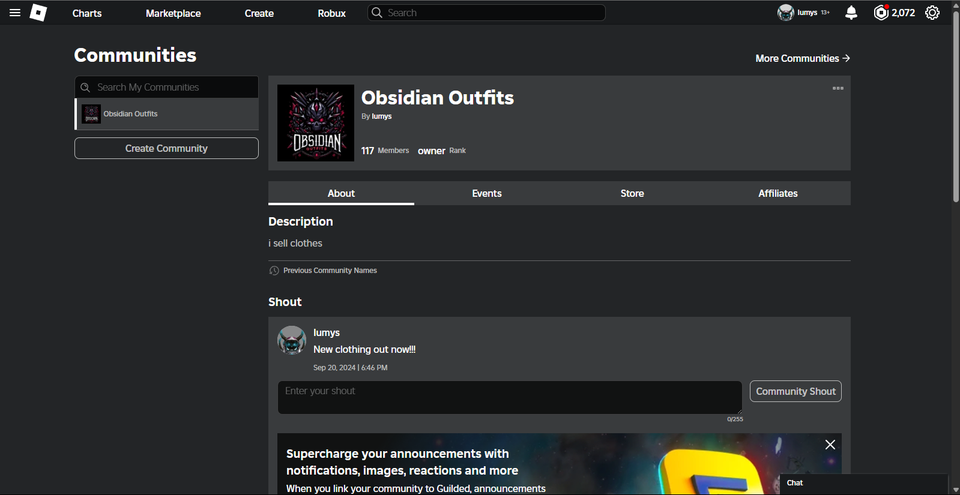This screenshot has width=960, height=495.
Task: Select Obsidian Outfits in communities list
Action: click(x=167, y=114)
